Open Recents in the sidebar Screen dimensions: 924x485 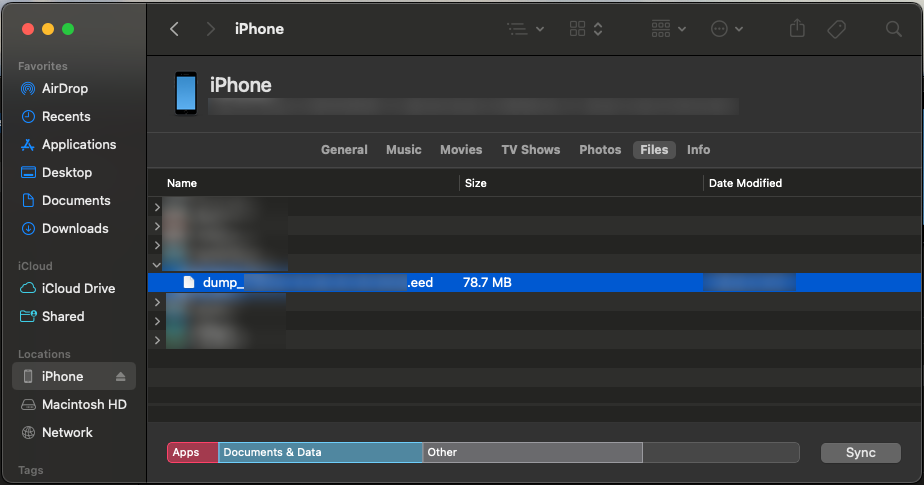tap(65, 116)
